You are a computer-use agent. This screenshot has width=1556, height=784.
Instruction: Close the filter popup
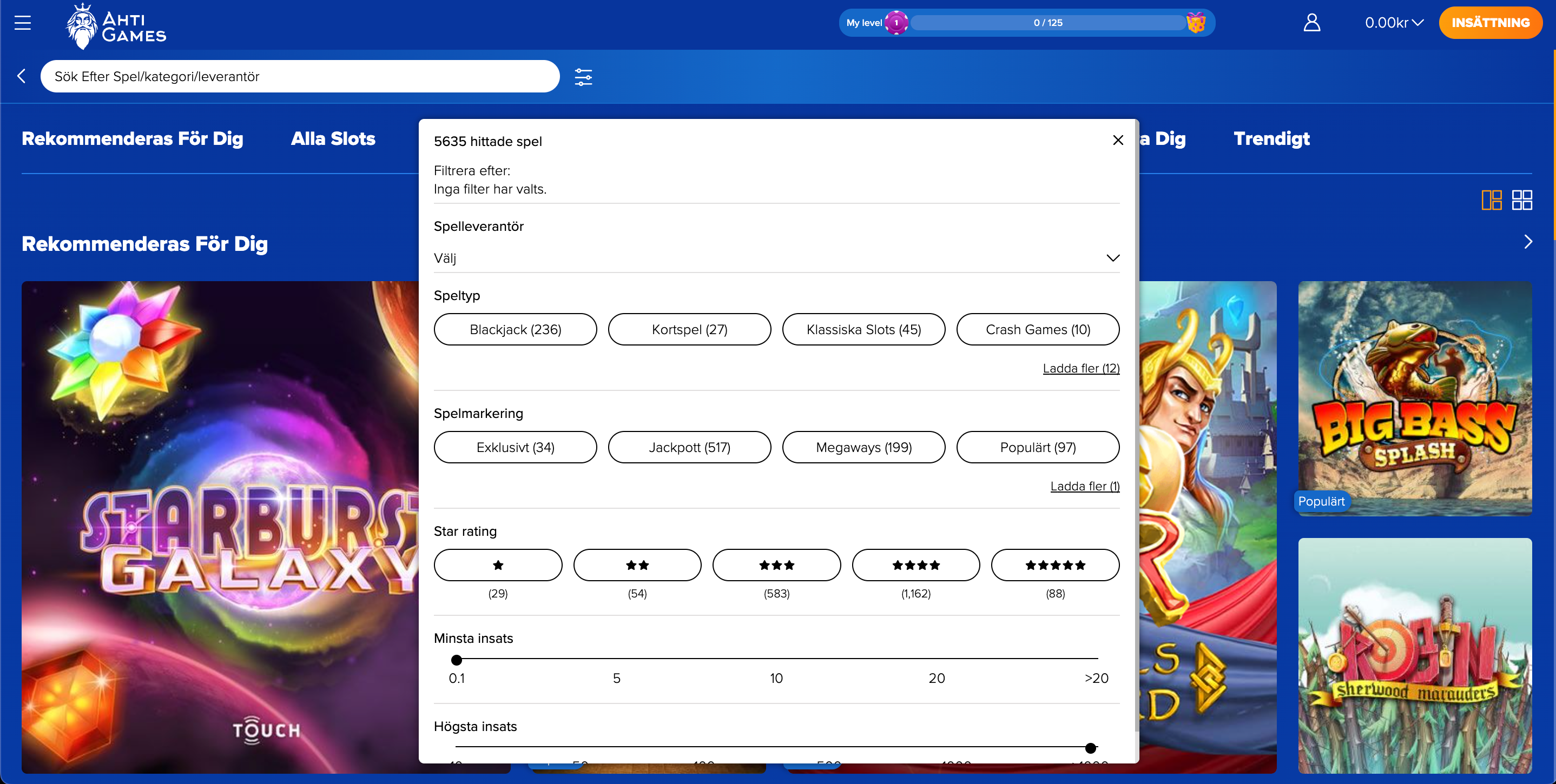(1118, 140)
